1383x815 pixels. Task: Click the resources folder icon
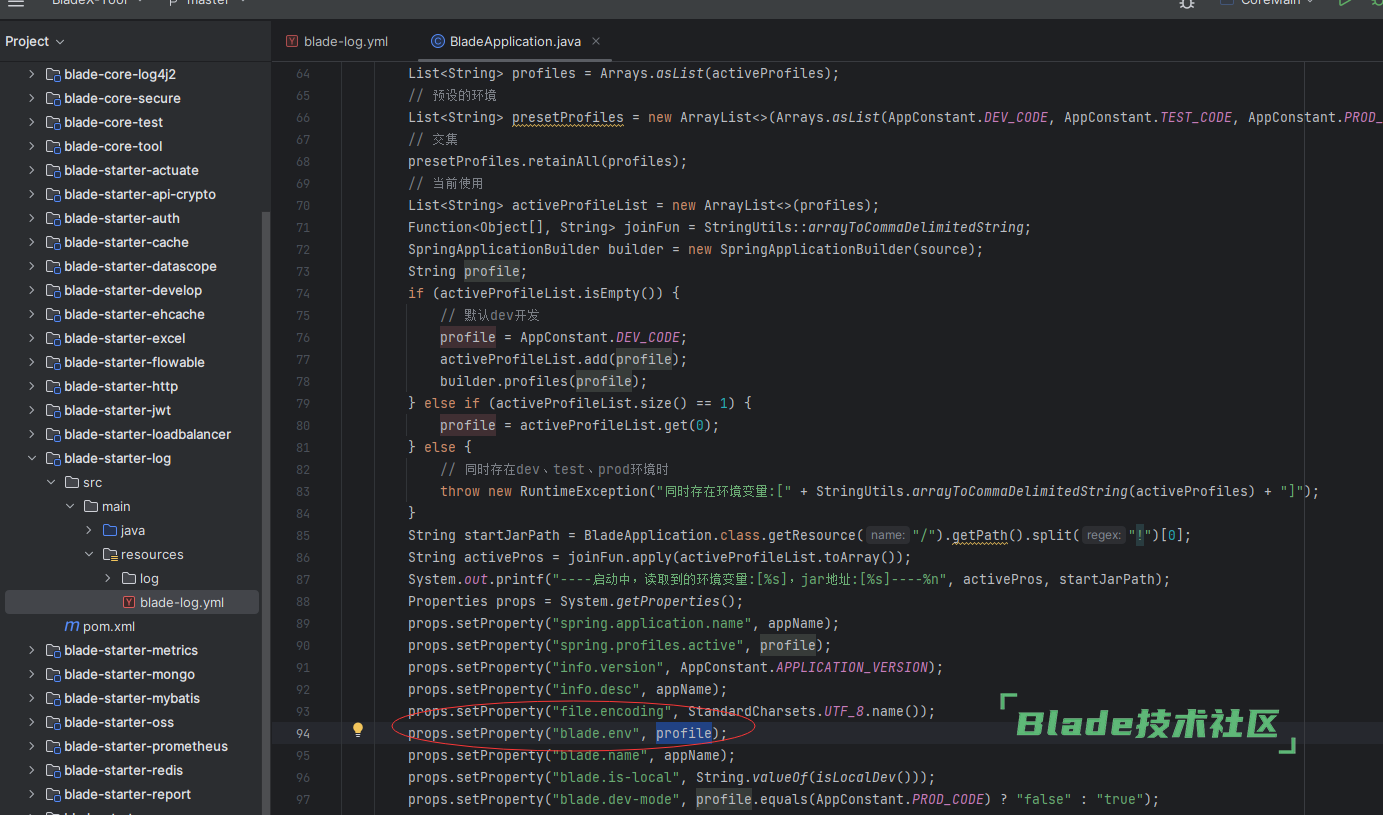(x=110, y=554)
